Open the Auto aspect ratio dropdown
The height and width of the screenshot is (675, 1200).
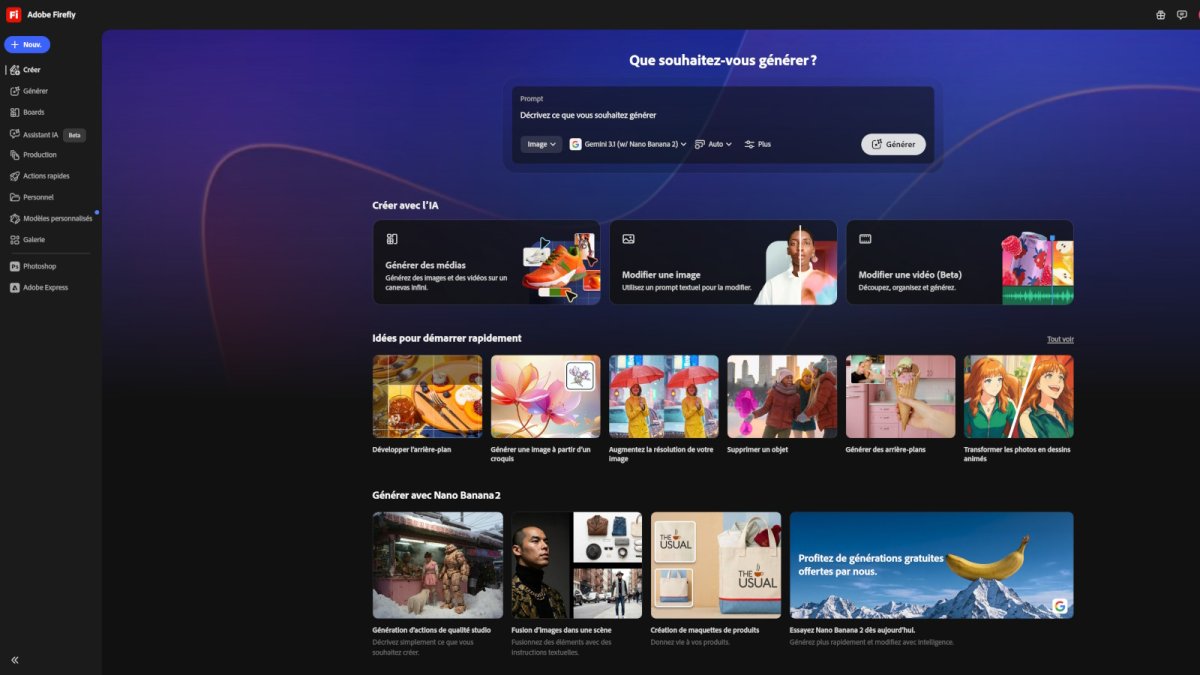tap(714, 144)
